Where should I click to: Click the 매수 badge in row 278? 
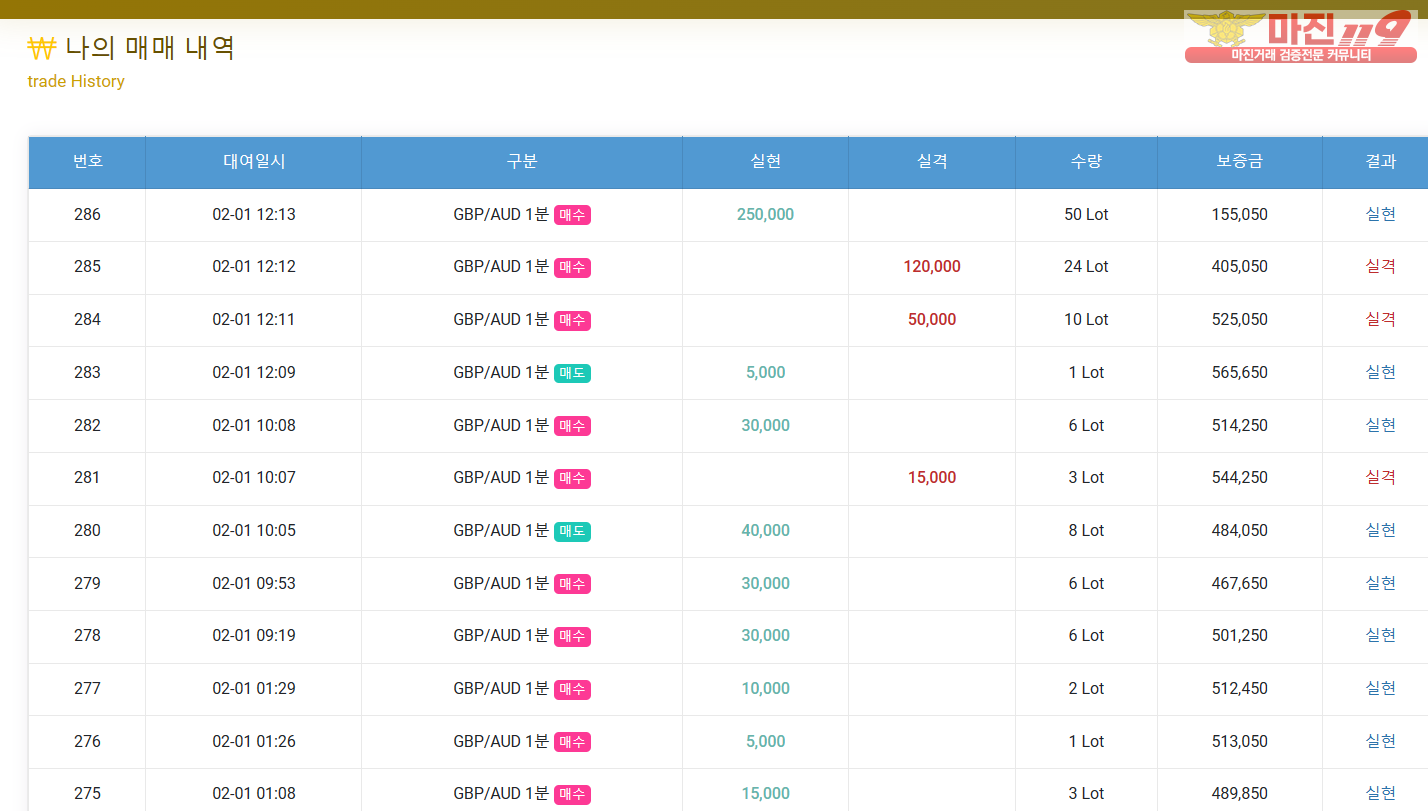572,636
